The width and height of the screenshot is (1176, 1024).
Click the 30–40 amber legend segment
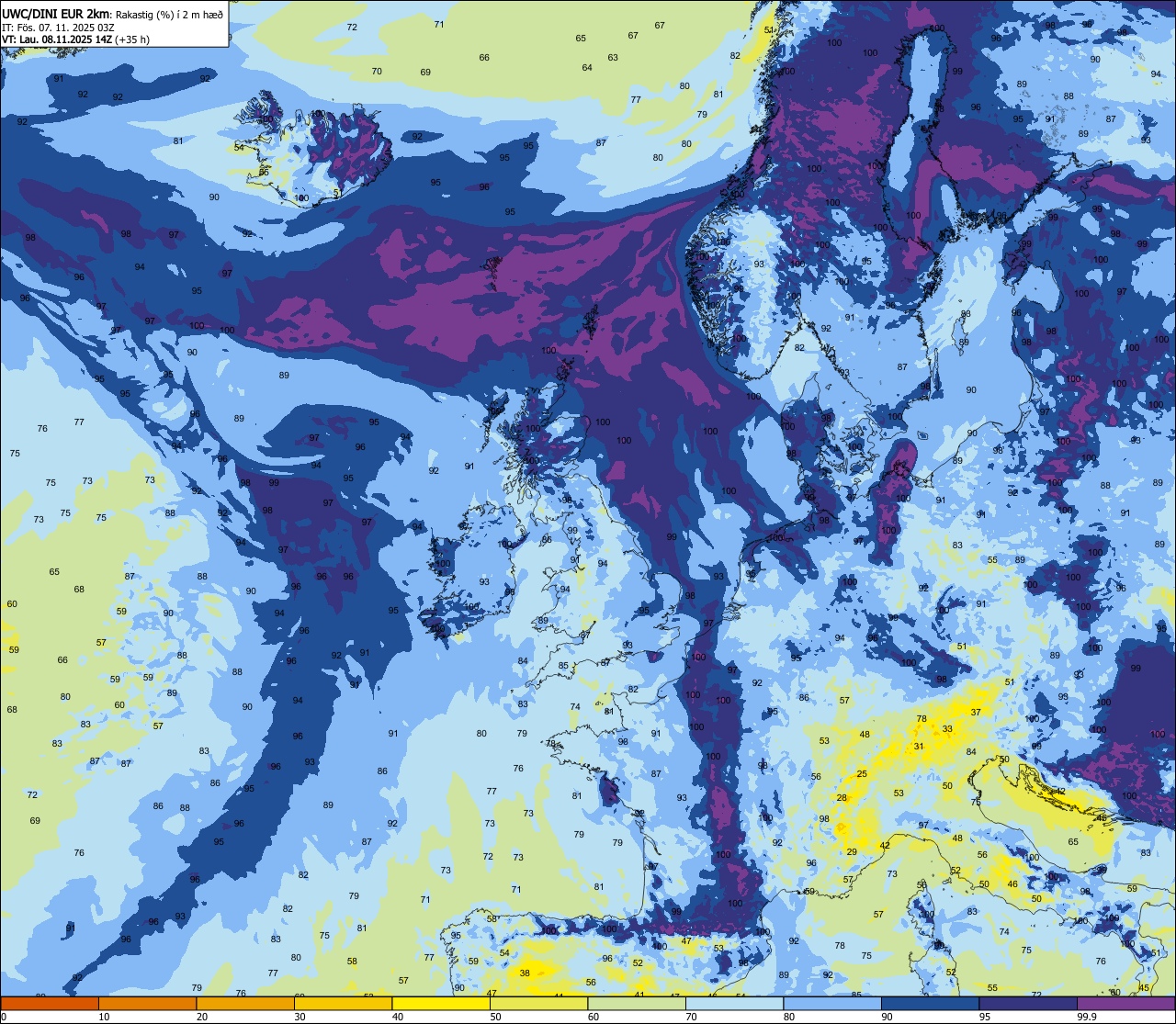pos(343,1003)
